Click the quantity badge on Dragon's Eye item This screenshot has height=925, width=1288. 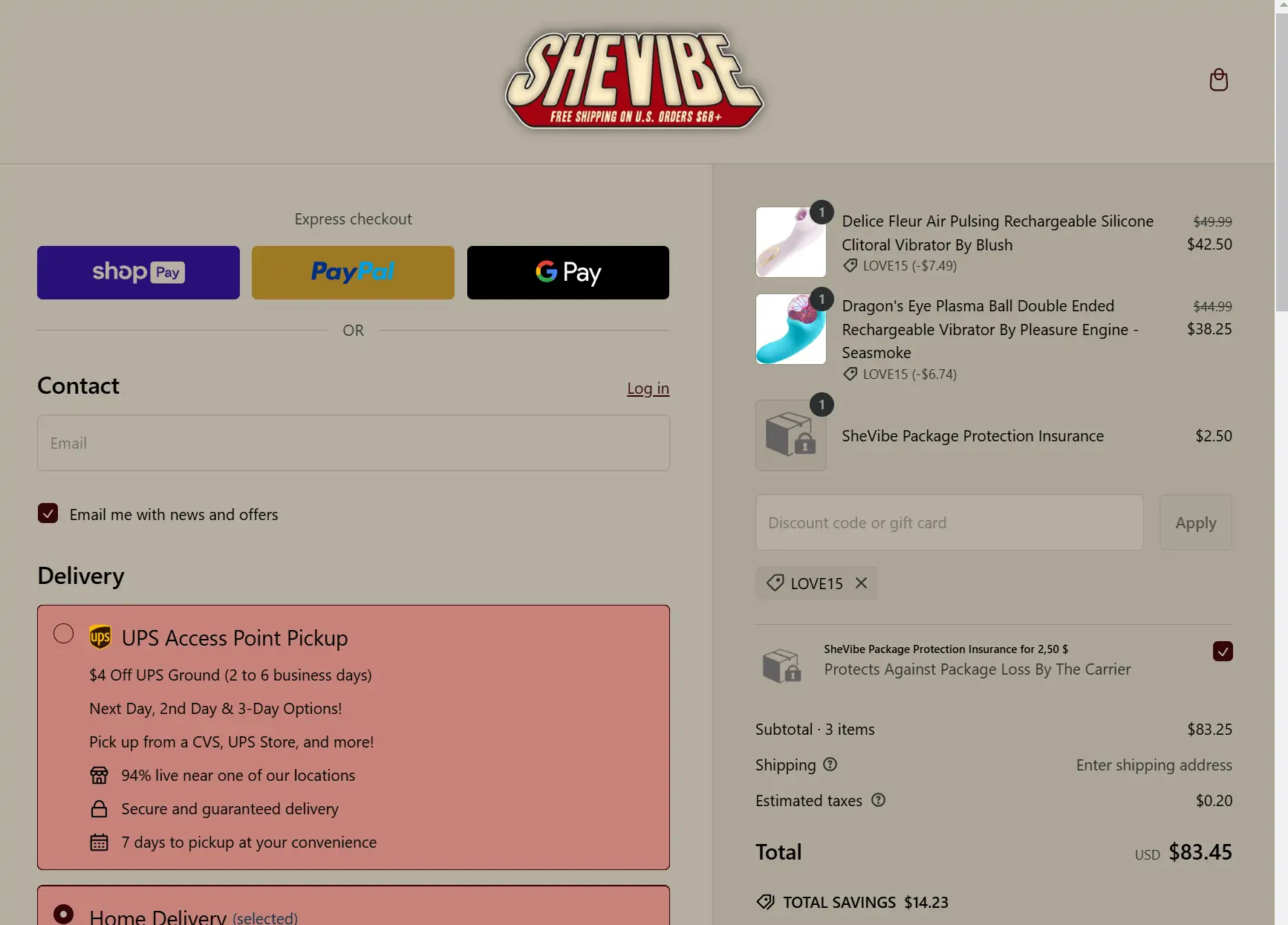821,299
